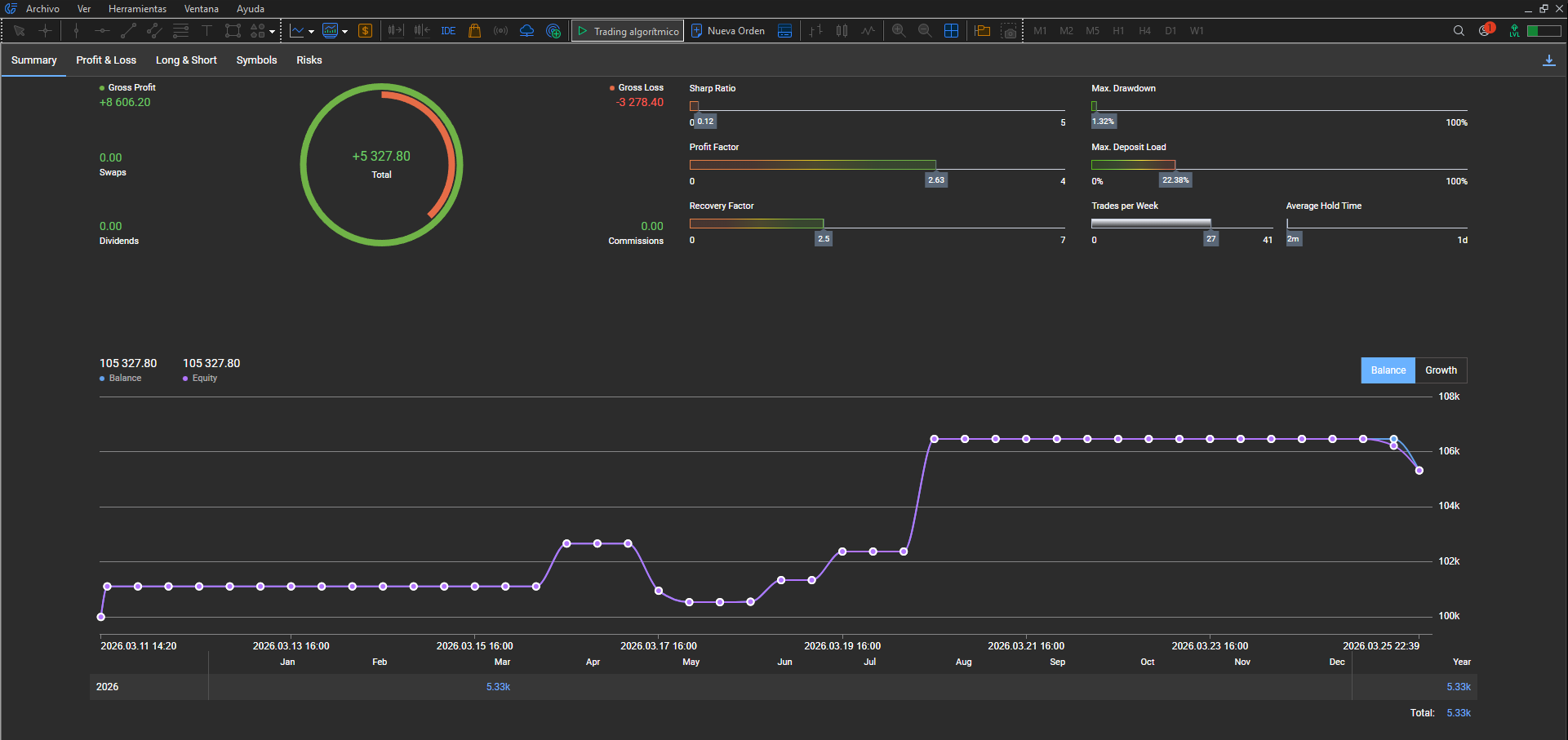Click the final equity point on chart
Viewport: 1568px width, 740px height.
[x=1419, y=471]
